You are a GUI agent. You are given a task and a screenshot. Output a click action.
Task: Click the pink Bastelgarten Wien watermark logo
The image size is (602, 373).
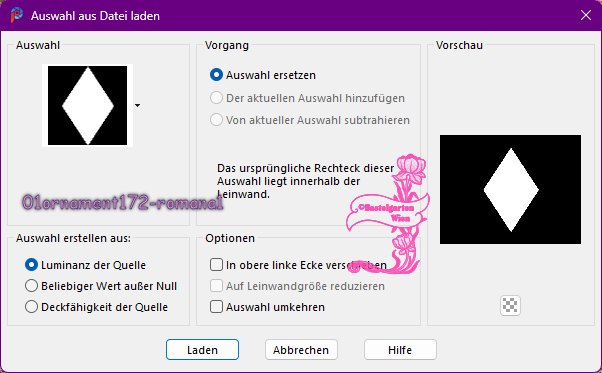[x=388, y=214]
